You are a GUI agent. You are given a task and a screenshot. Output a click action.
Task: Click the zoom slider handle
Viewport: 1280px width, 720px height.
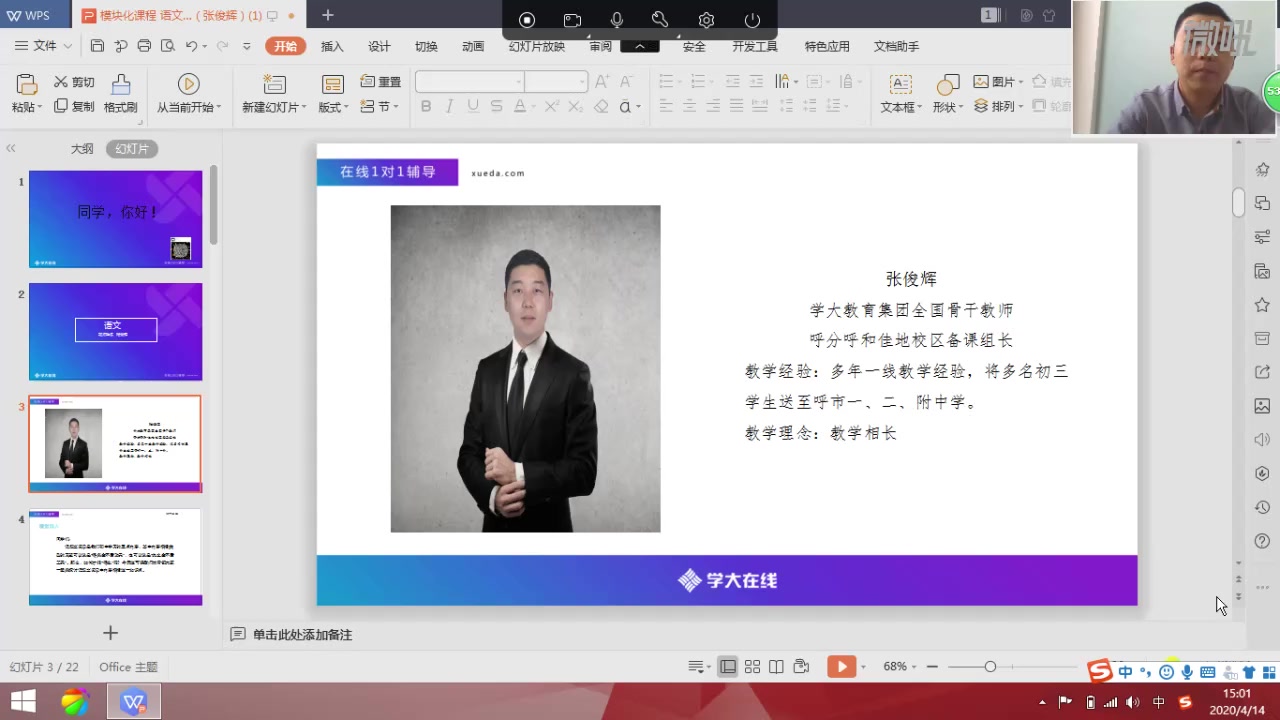tap(990, 667)
